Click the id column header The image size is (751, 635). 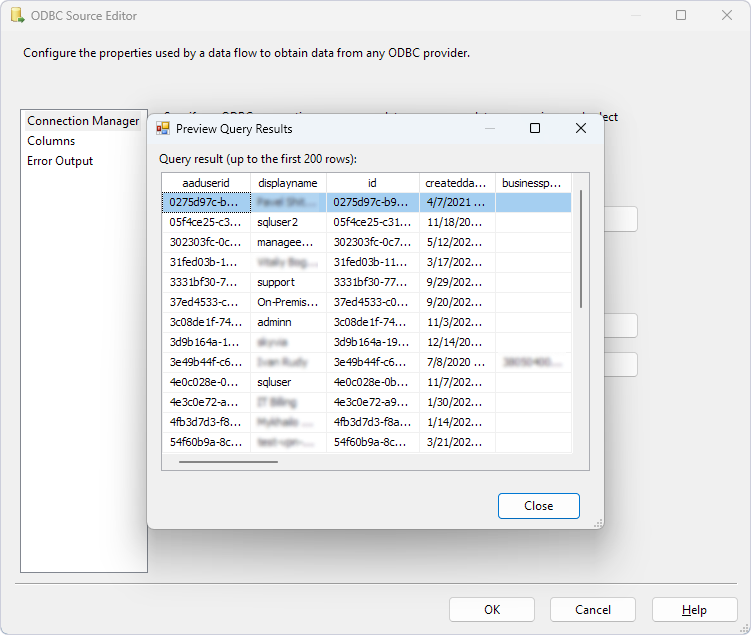pos(372,183)
